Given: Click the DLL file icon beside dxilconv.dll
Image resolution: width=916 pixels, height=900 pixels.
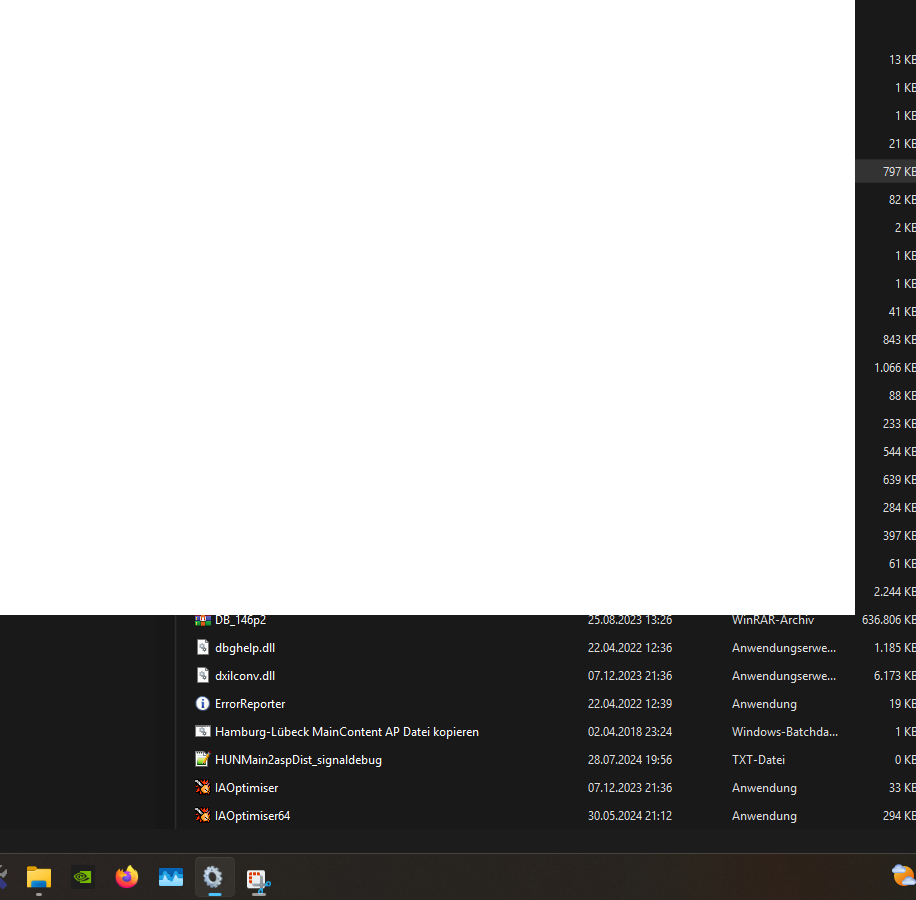Looking at the screenshot, I should point(203,676).
